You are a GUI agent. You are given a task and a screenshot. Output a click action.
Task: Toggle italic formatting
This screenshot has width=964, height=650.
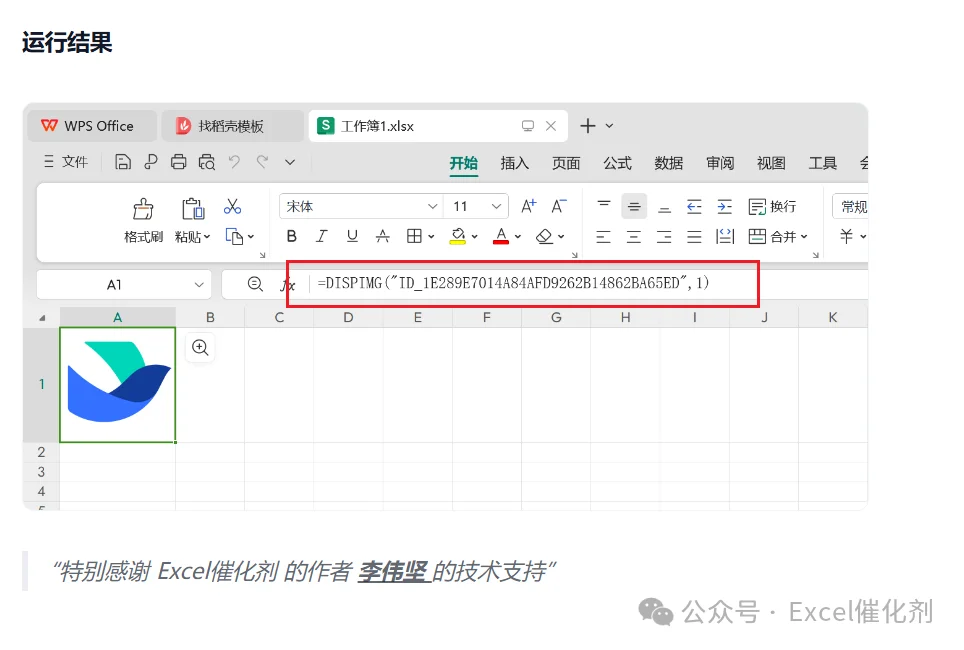click(x=322, y=236)
